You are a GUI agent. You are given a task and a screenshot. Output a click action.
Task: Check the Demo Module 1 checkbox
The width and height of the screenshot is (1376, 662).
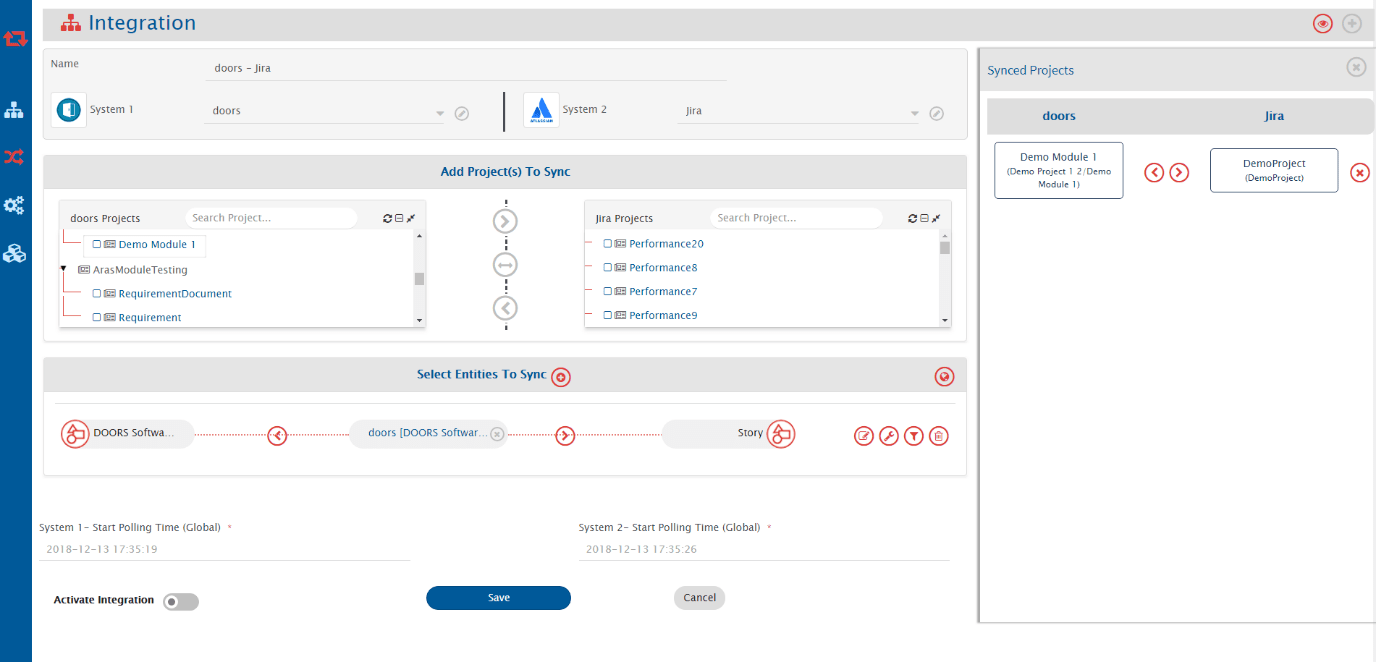[x=97, y=244]
